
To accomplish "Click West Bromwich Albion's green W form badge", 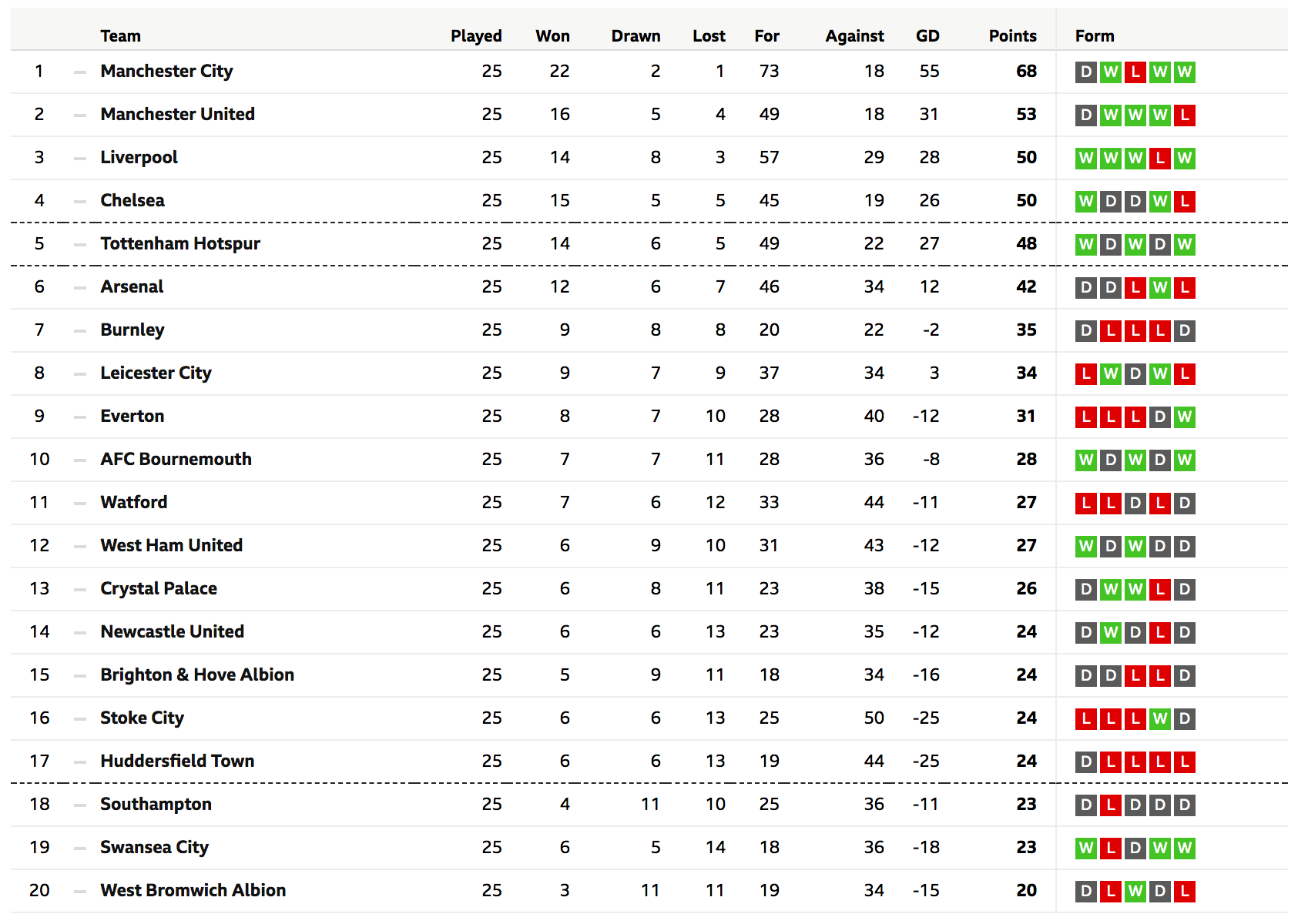I will 1135,892.
